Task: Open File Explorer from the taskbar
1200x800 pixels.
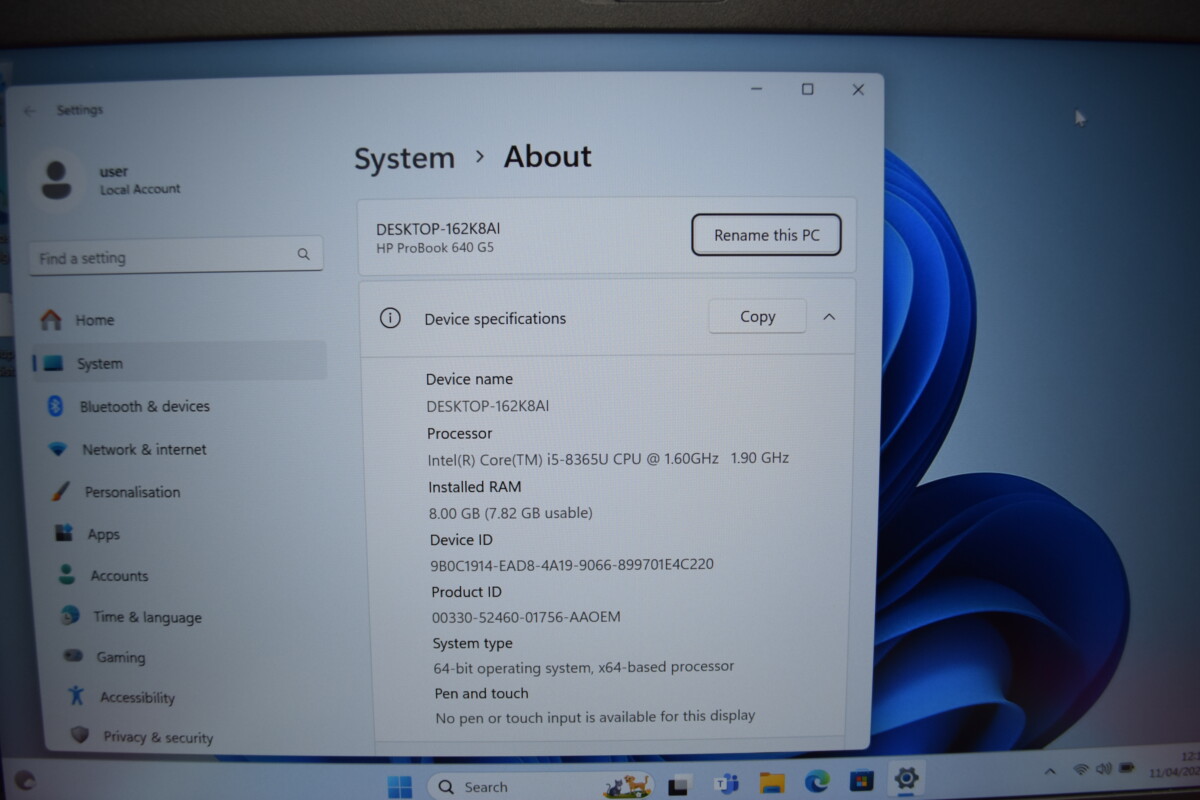Action: point(771,783)
